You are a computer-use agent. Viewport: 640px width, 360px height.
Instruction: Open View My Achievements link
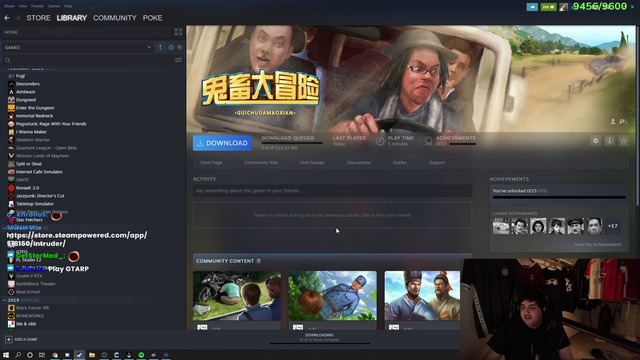[598, 244]
